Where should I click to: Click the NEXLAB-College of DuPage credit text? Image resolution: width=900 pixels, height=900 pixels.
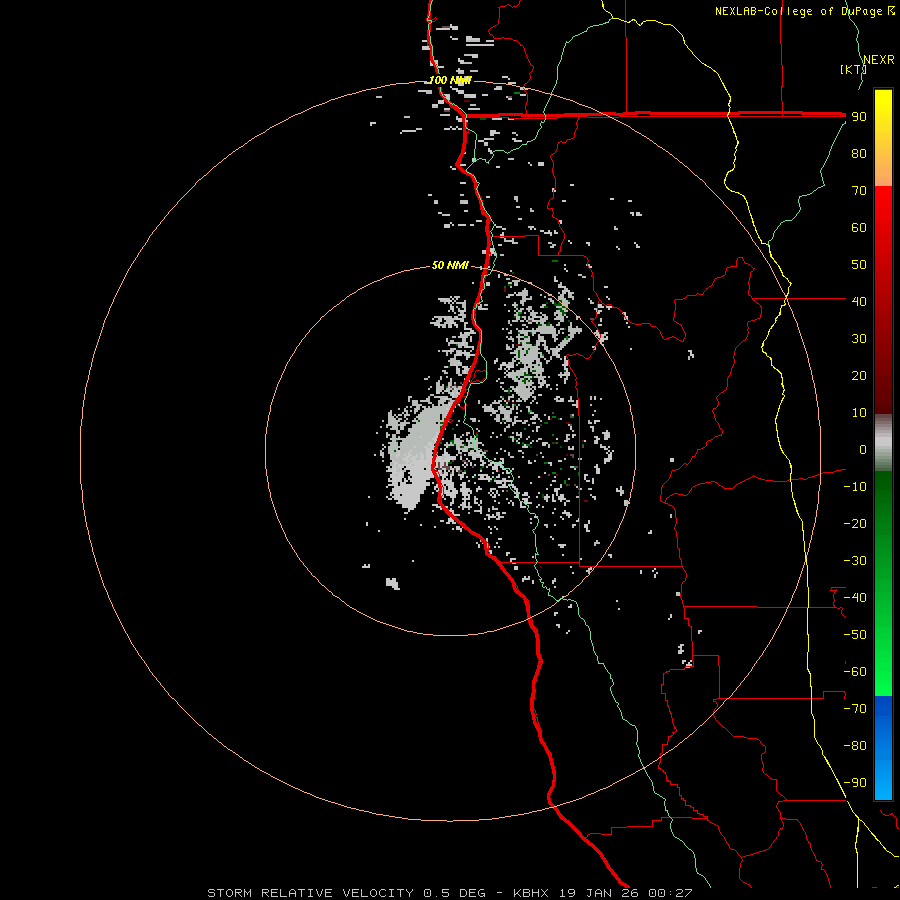[x=804, y=11]
